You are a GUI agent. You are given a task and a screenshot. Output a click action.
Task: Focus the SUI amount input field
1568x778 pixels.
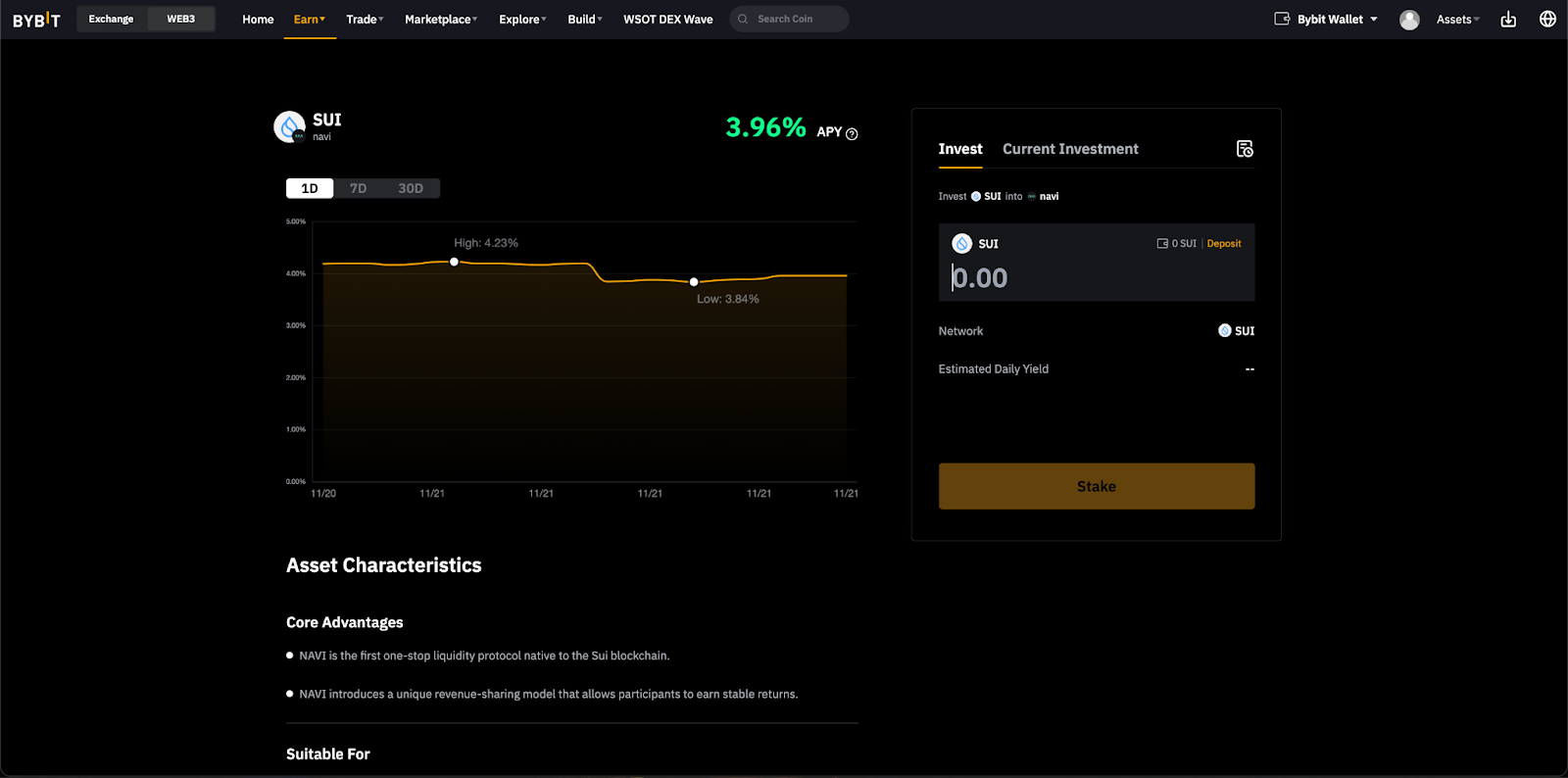click(x=1097, y=278)
